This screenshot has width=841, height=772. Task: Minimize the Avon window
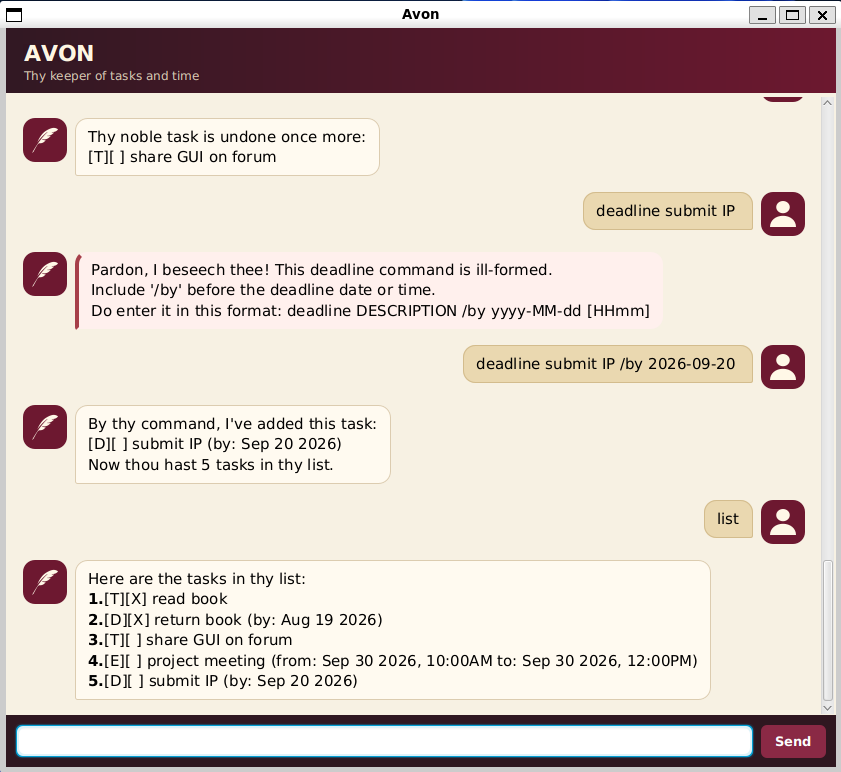[x=762, y=14]
